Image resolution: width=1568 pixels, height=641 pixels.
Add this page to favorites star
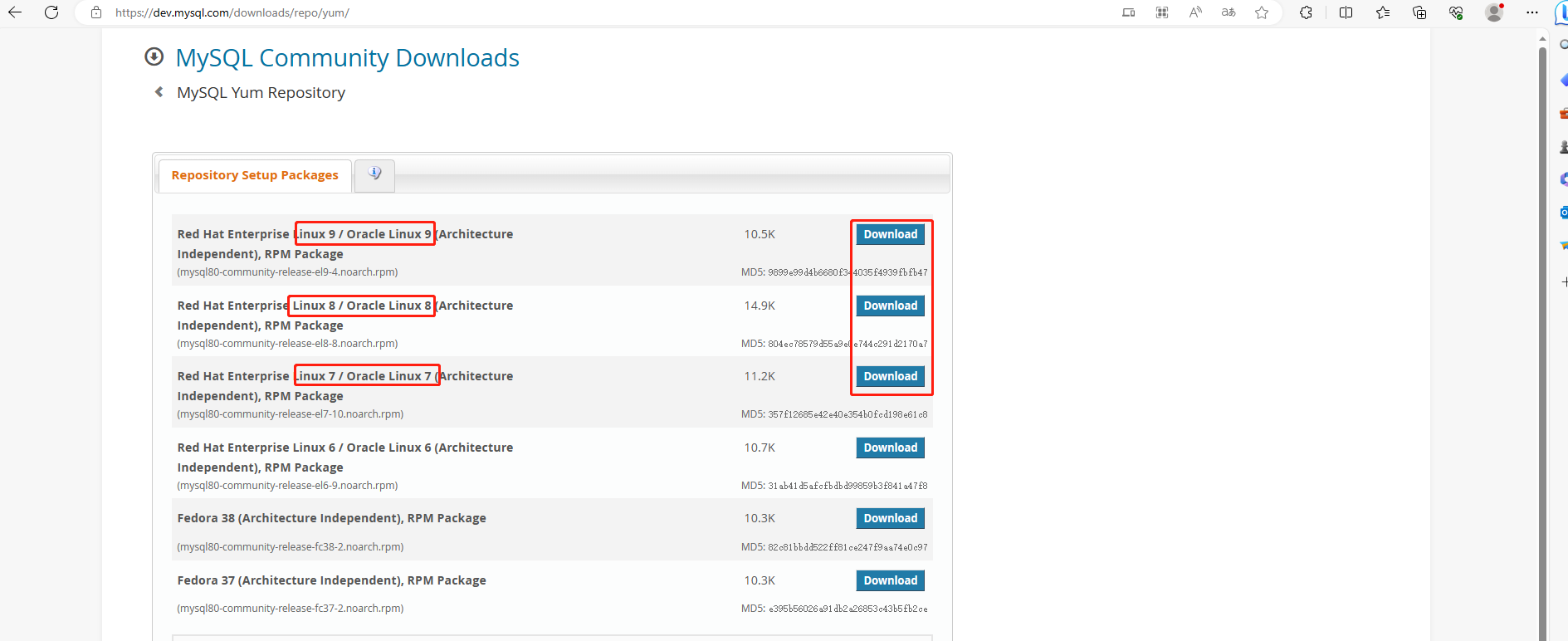pos(1262,12)
